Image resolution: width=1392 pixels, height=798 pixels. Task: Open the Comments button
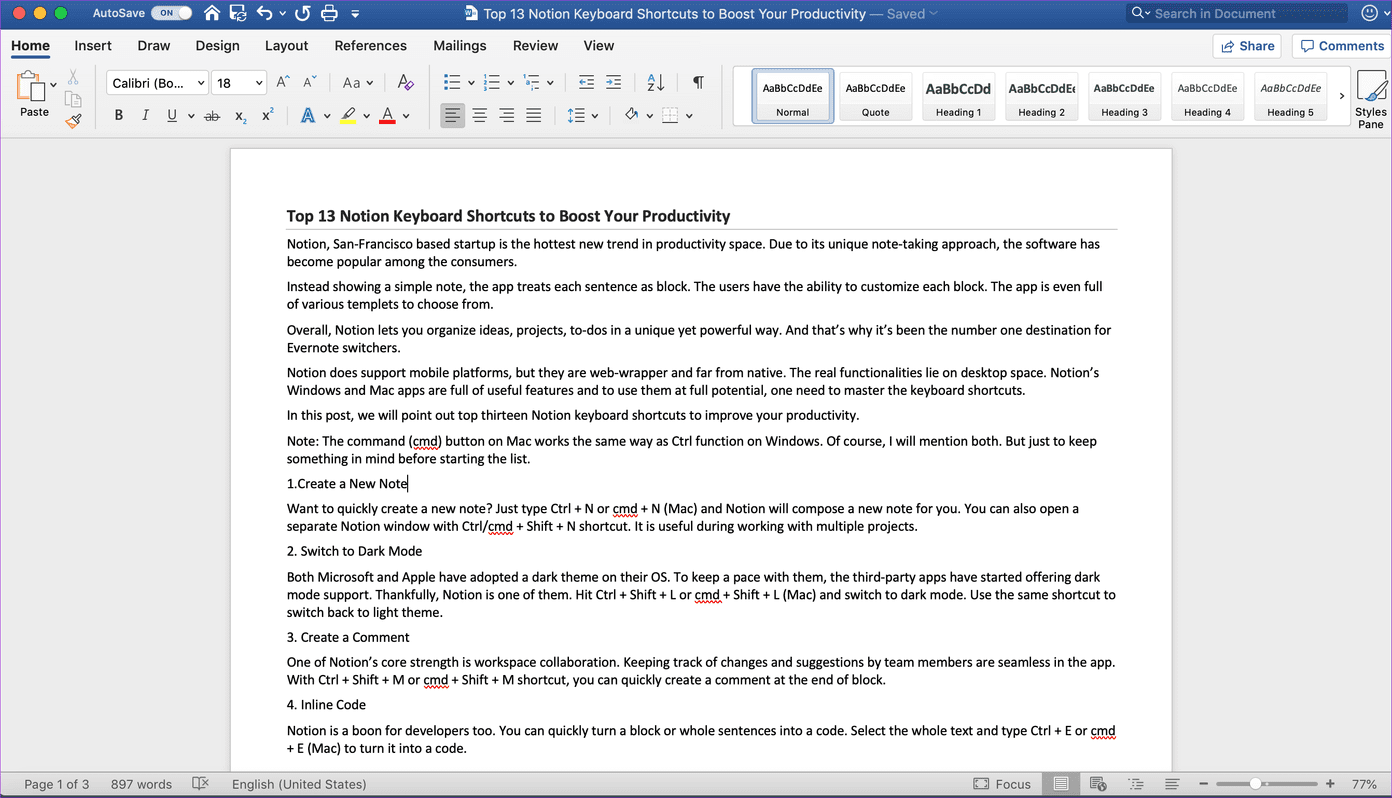point(1340,46)
